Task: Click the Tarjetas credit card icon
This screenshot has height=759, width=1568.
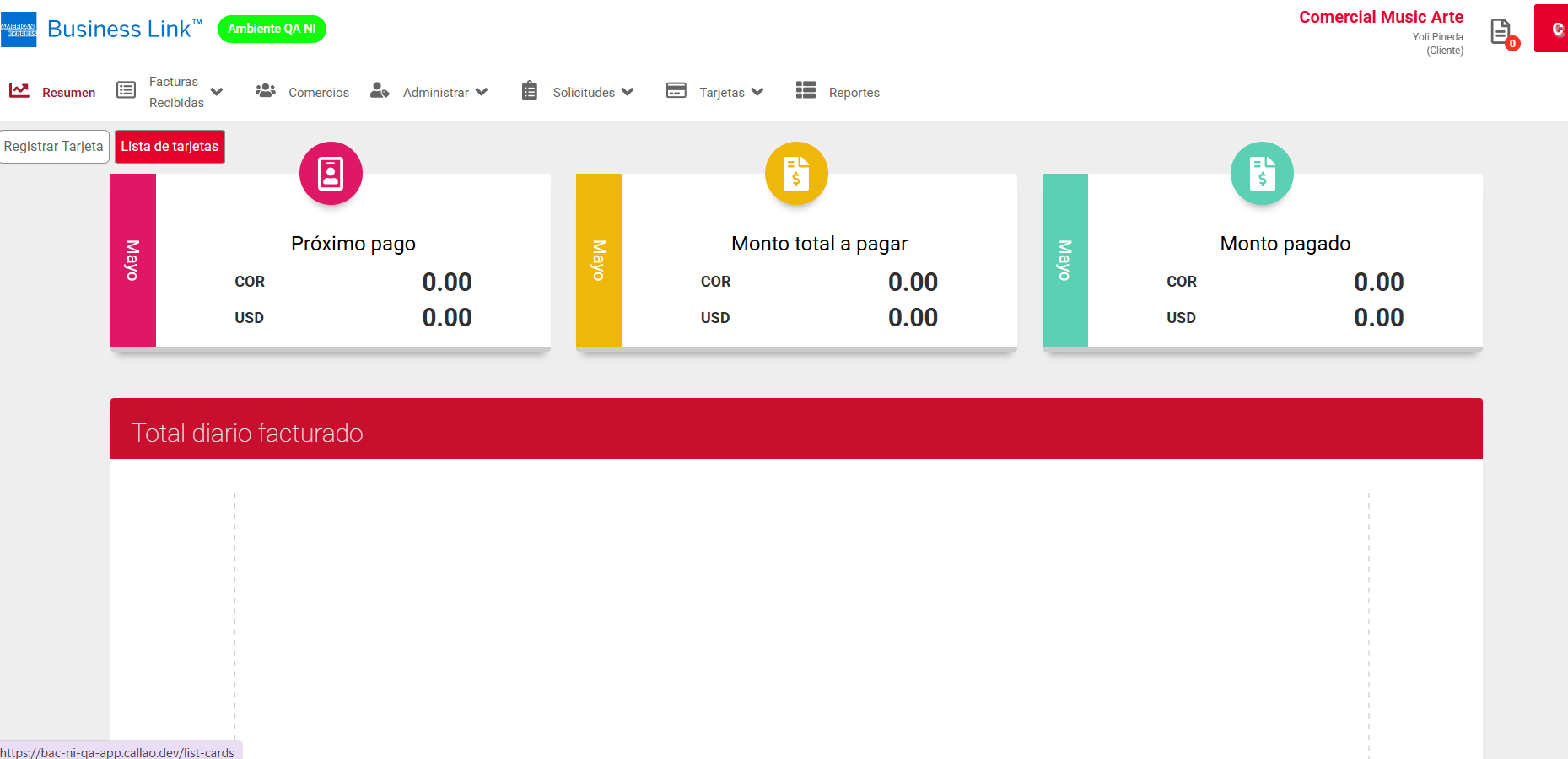Action: [x=676, y=90]
